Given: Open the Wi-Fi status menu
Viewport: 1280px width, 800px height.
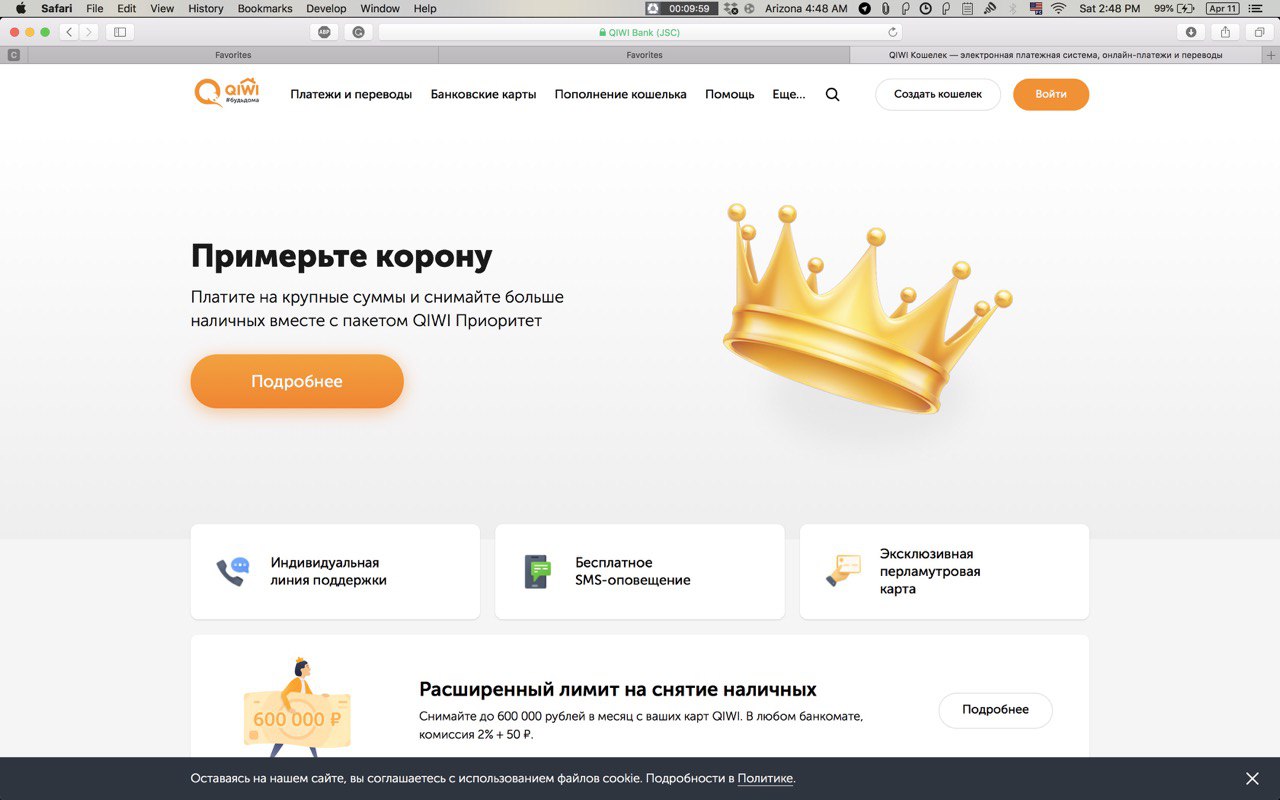Looking at the screenshot, I should [1058, 8].
